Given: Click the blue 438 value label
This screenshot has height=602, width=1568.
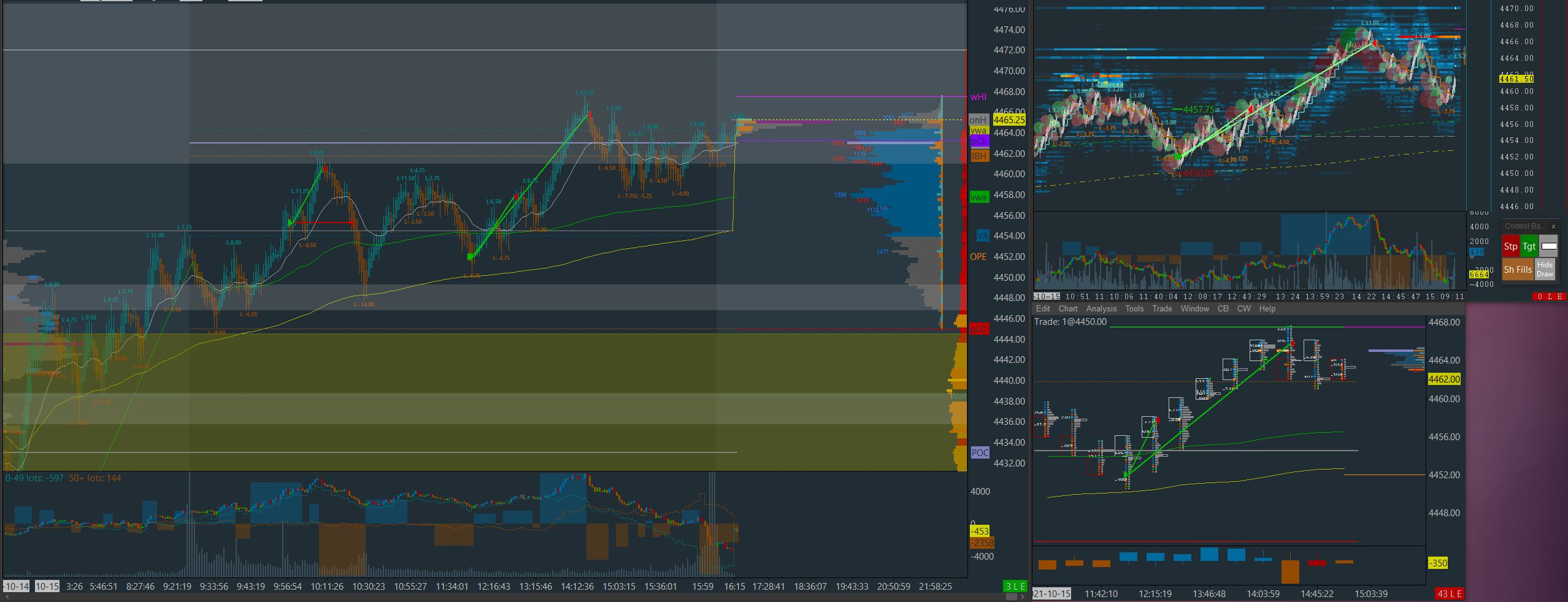Looking at the screenshot, I should [1477, 252].
